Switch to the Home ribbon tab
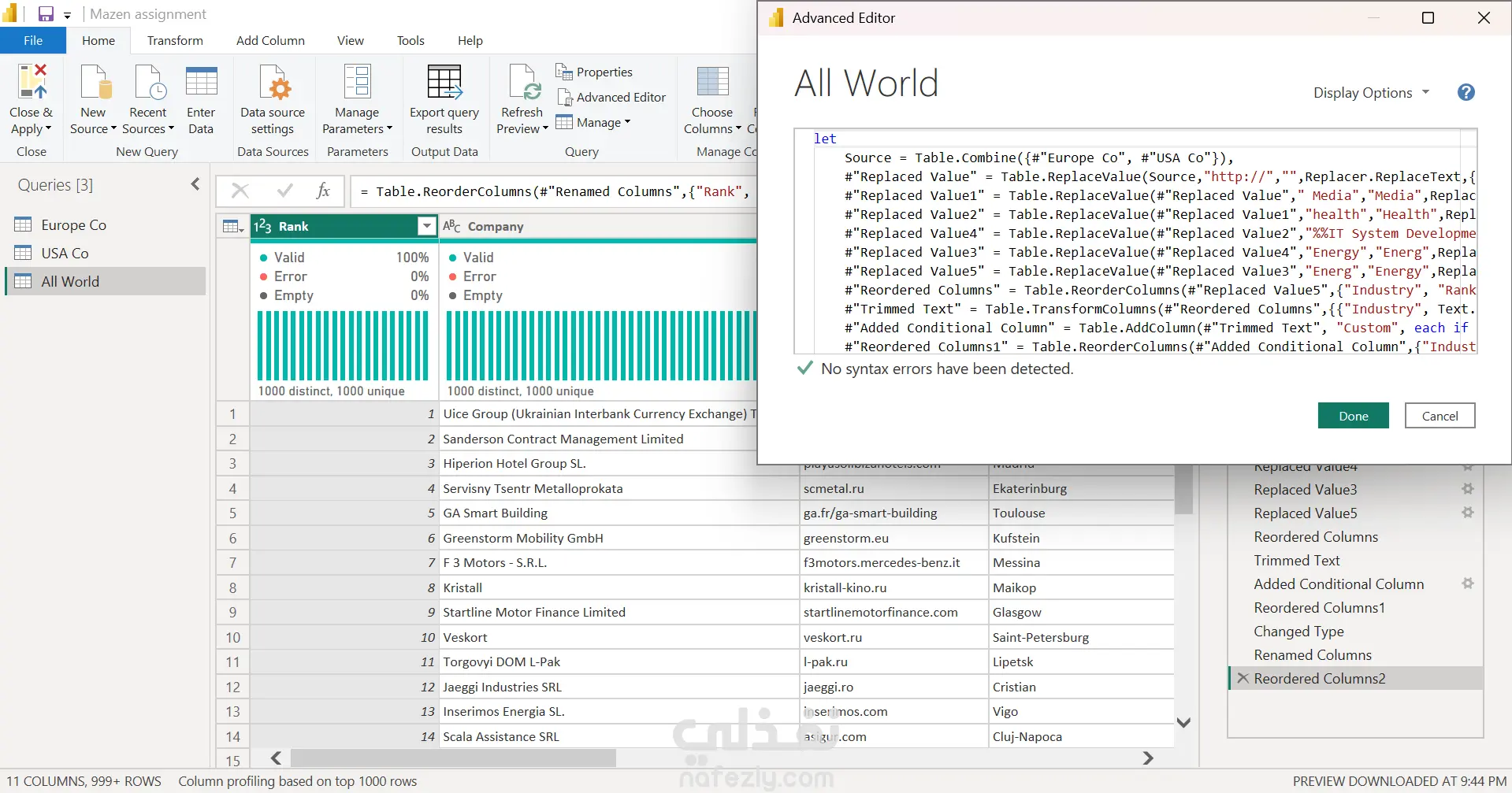Image resolution: width=1512 pixels, height=793 pixels. tap(98, 40)
